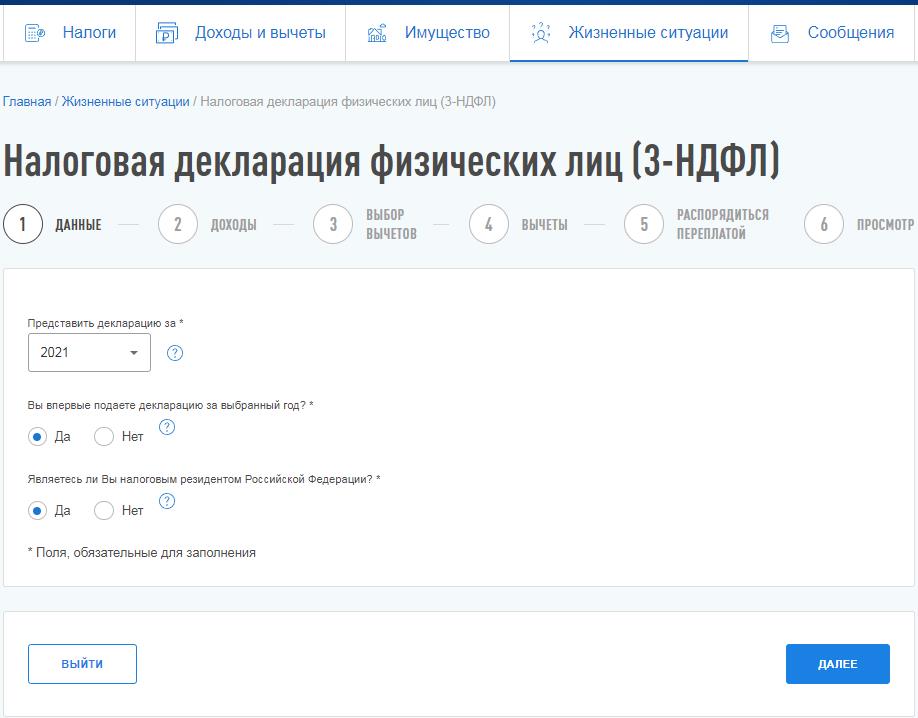The image size is (918, 718).
Task: Select Нет for tax resident question
Action: [104, 510]
